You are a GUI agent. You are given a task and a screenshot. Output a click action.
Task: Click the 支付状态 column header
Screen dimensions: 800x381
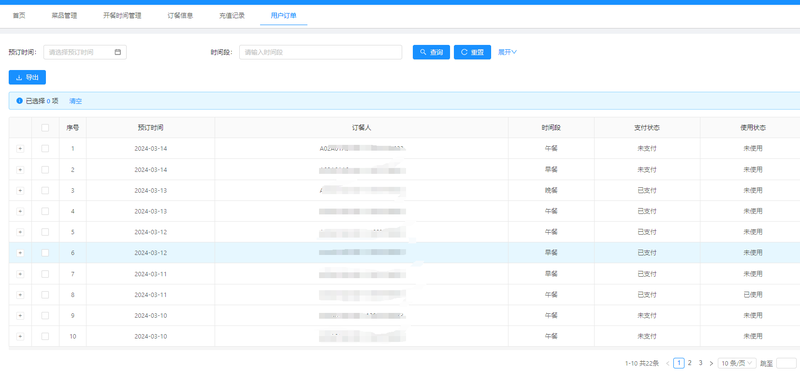[x=647, y=128]
